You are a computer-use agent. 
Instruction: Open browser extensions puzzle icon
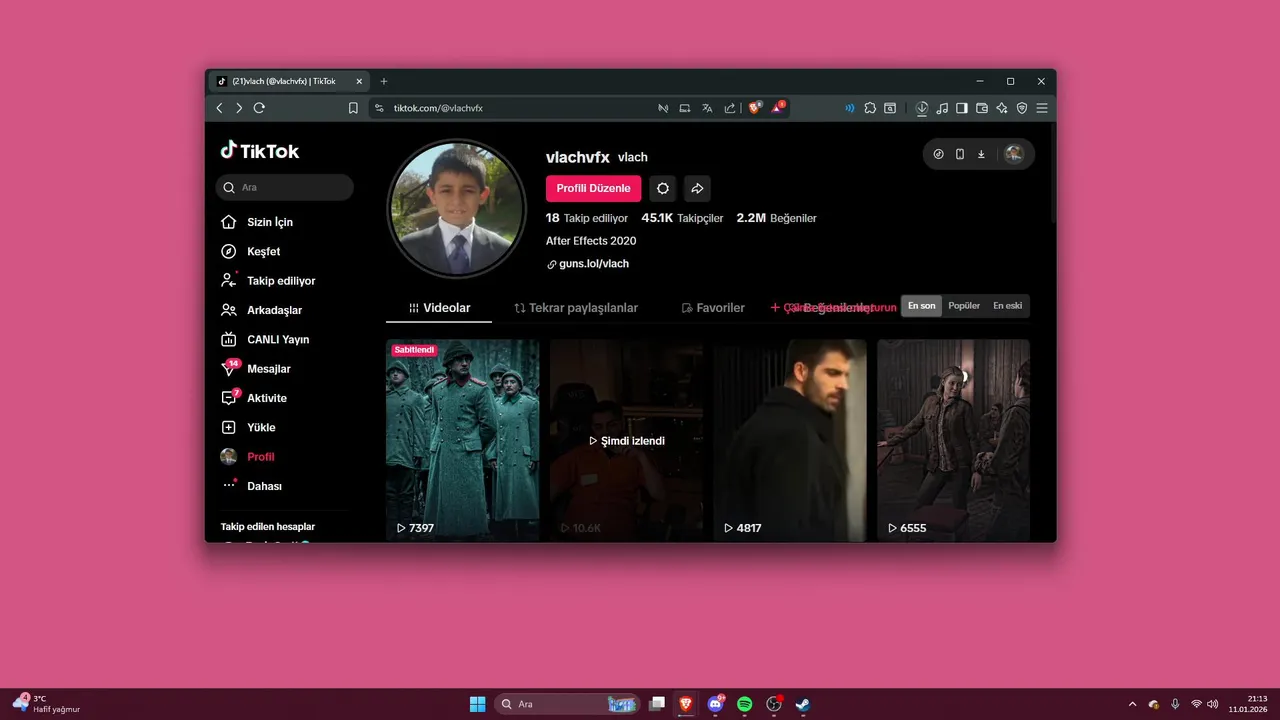tap(870, 108)
